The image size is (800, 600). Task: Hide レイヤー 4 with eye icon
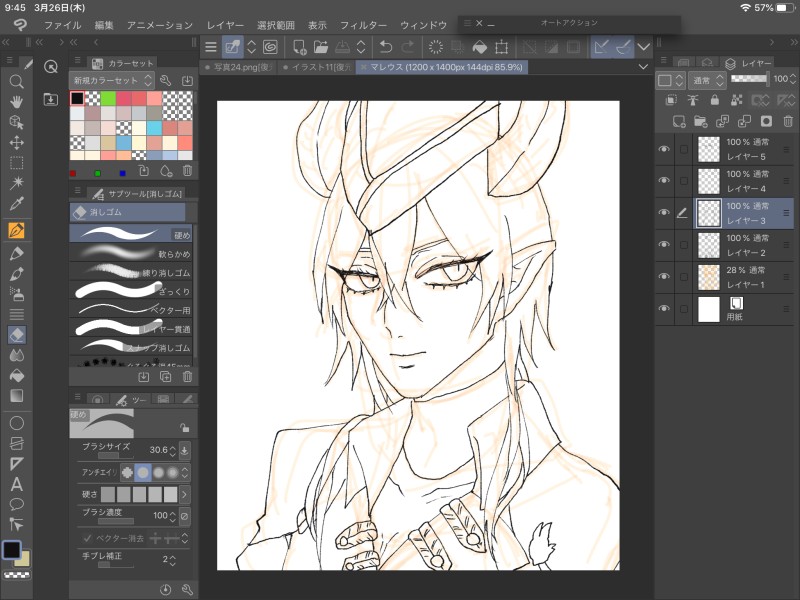pyautogui.click(x=664, y=181)
